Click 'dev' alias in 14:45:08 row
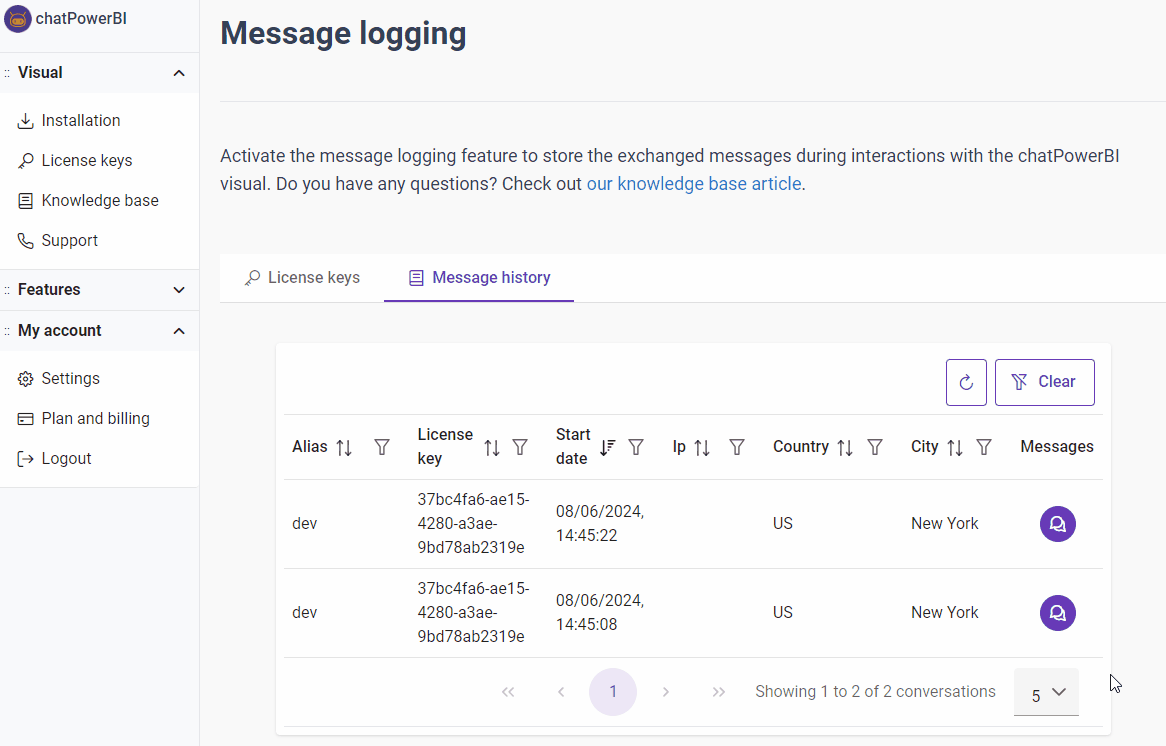Screen dimensions: 1166x746 (x=305, y=613)
